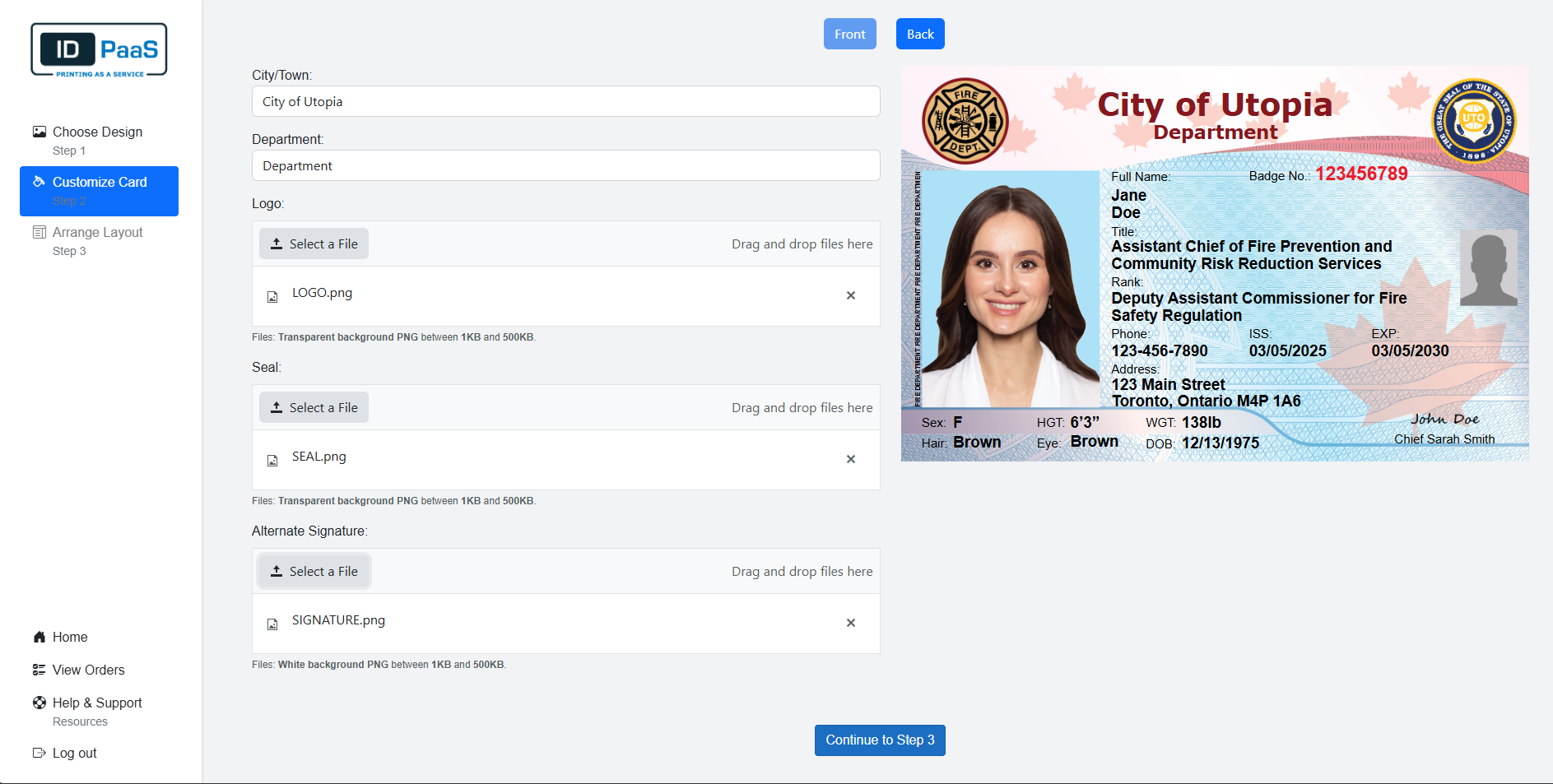
Task: Show the Front of the card
Action: (x=849, y=34)
